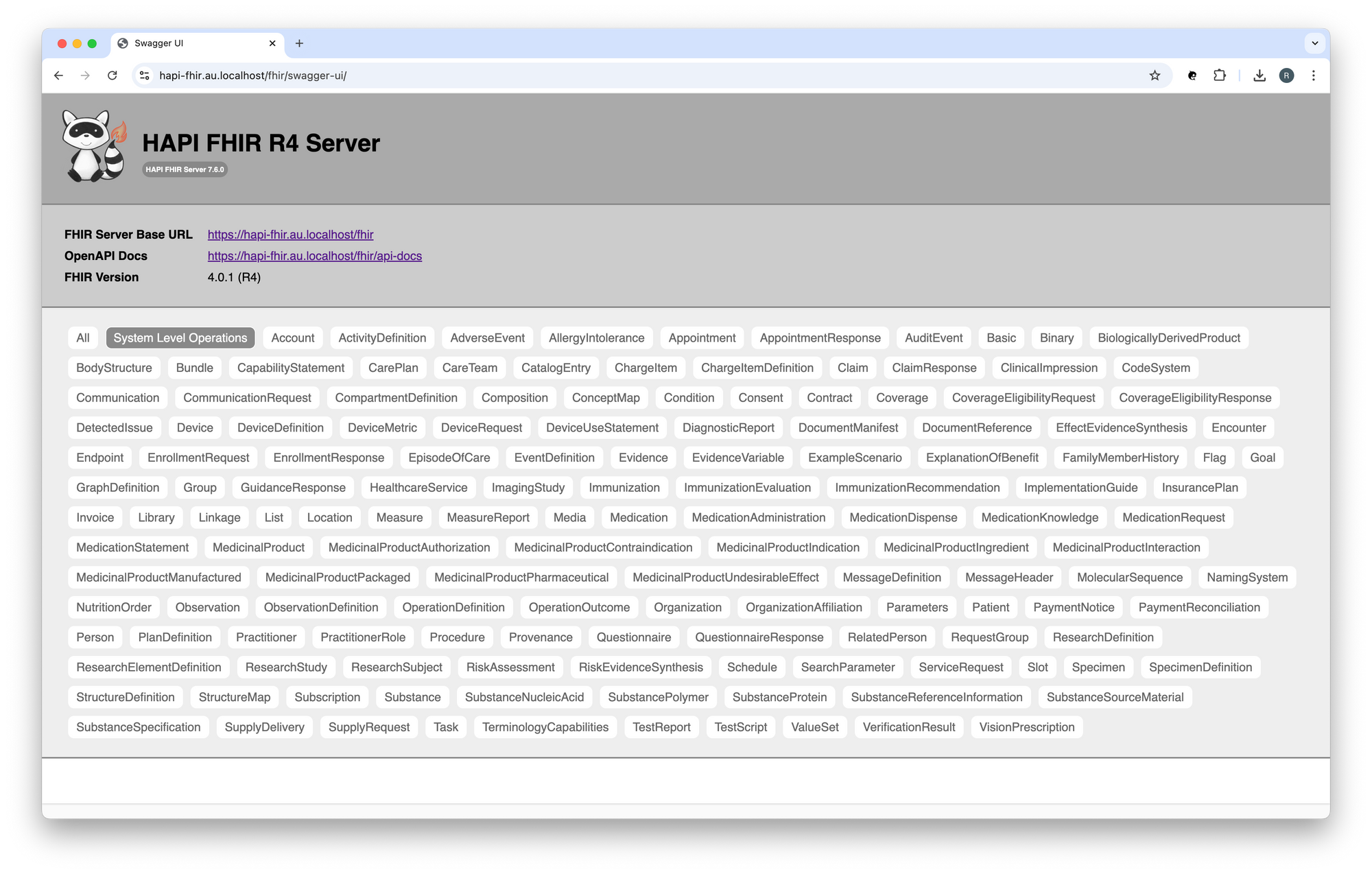This screenshot has height=874, width=1372.
Task: Select the All resource filter
Action: pos(83,338)
